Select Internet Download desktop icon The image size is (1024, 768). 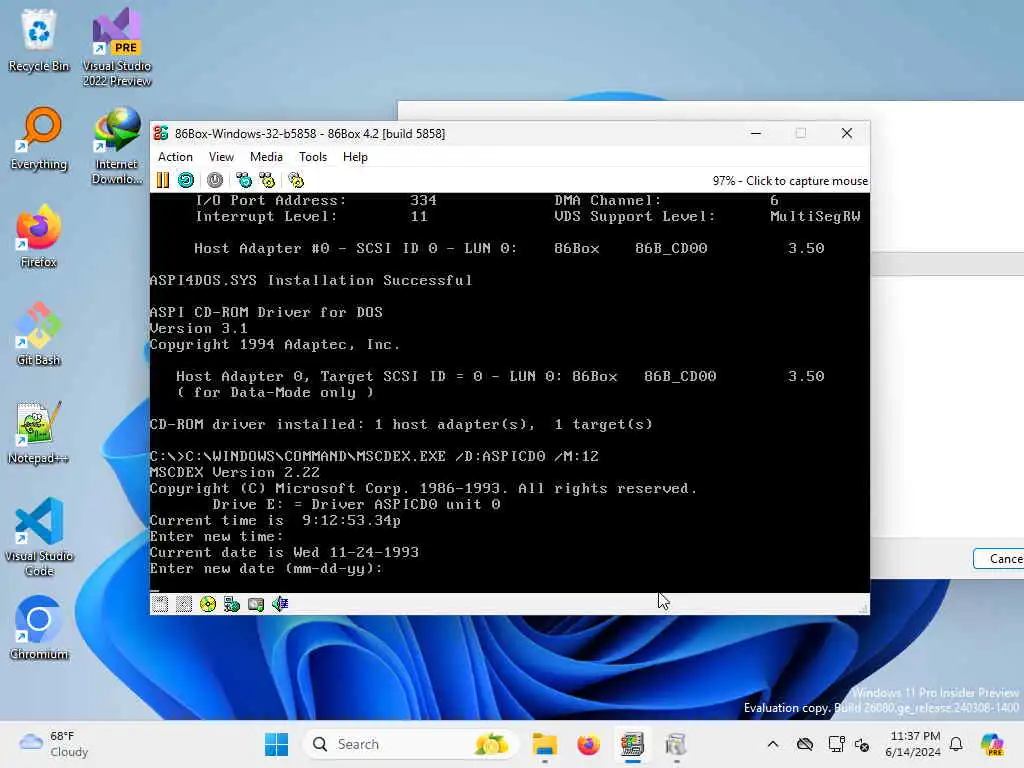(x=117, y=146)
